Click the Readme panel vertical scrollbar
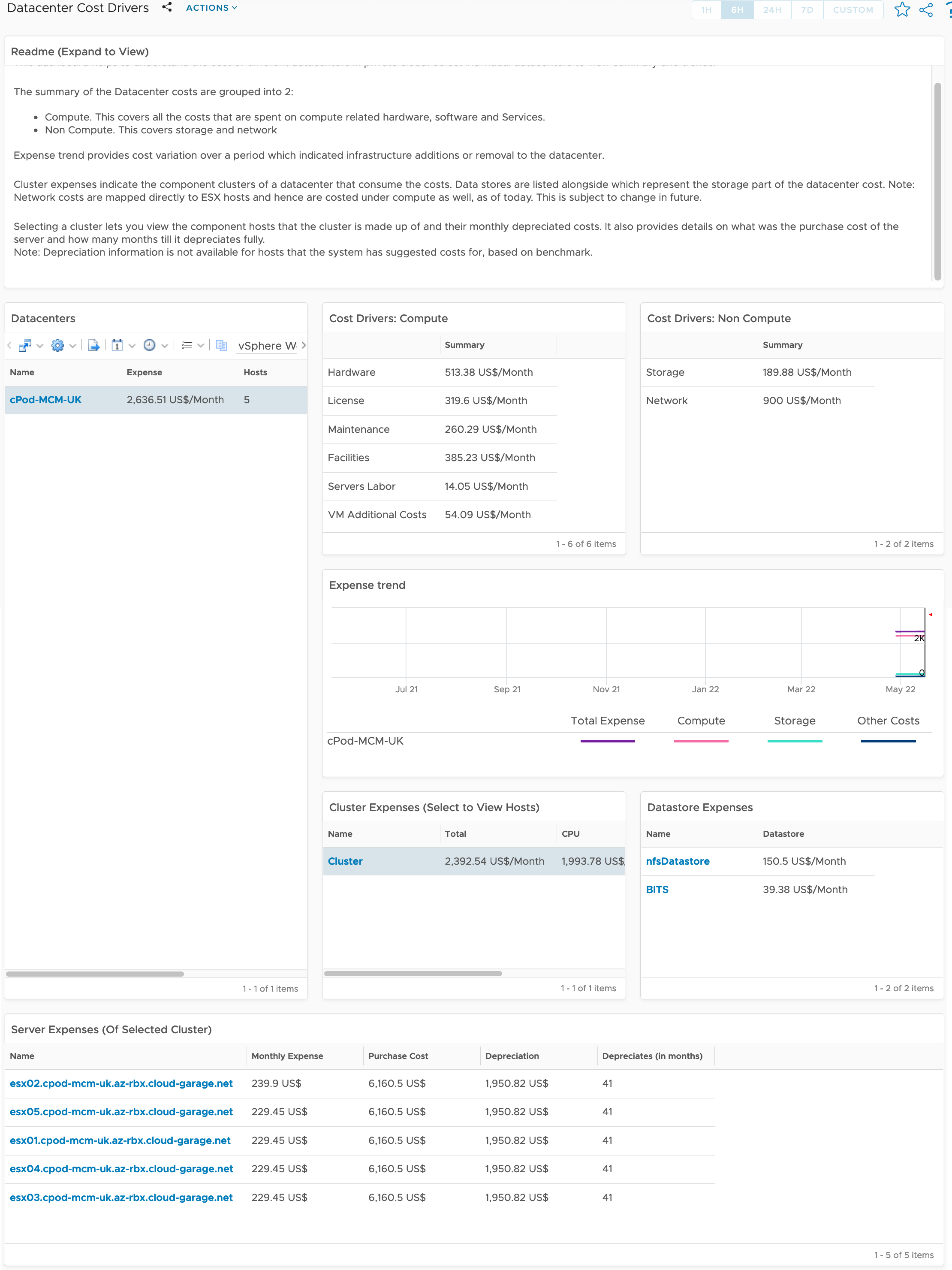 (937, 181)
